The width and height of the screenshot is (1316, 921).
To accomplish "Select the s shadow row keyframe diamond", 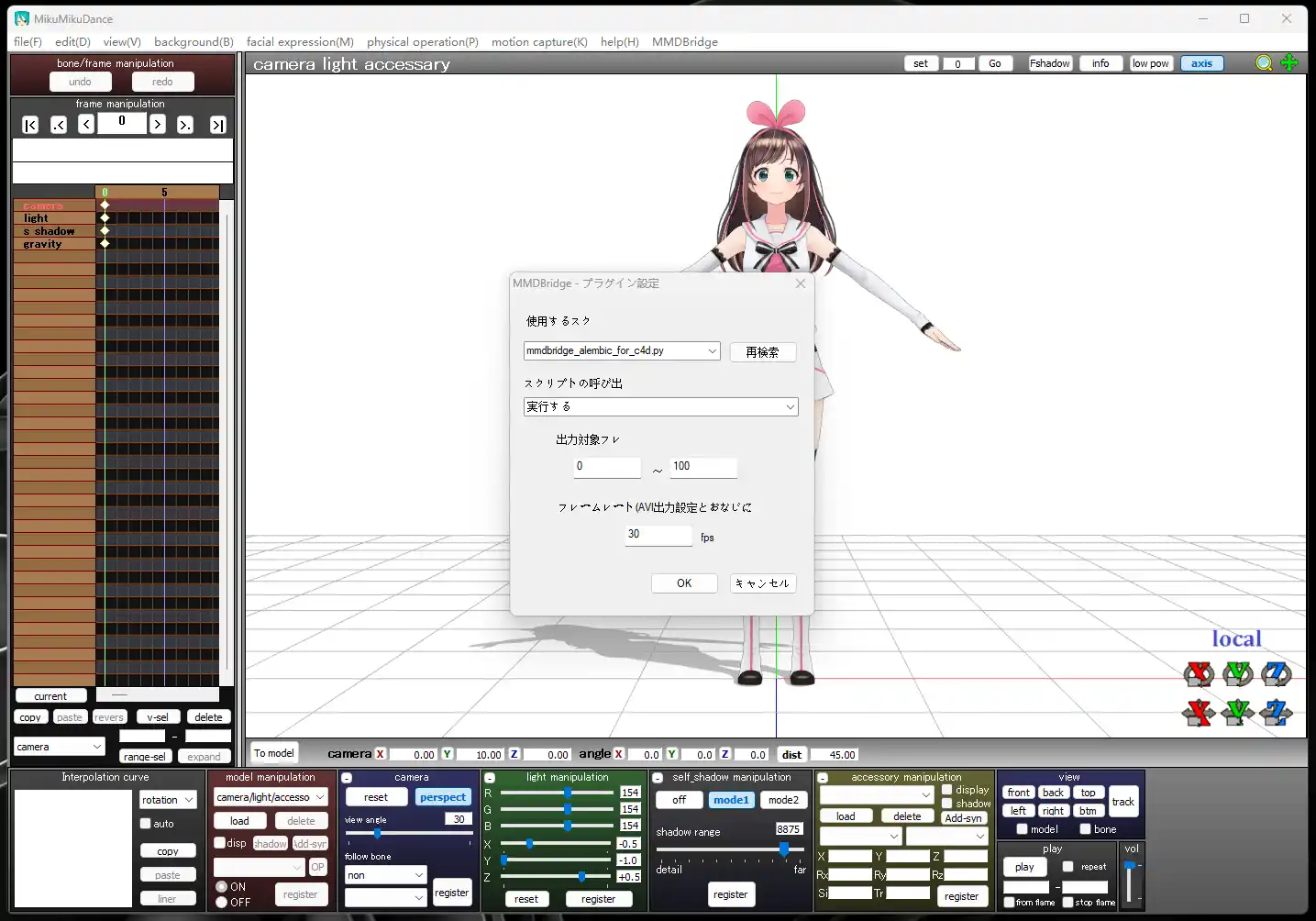I will [105, 231].
